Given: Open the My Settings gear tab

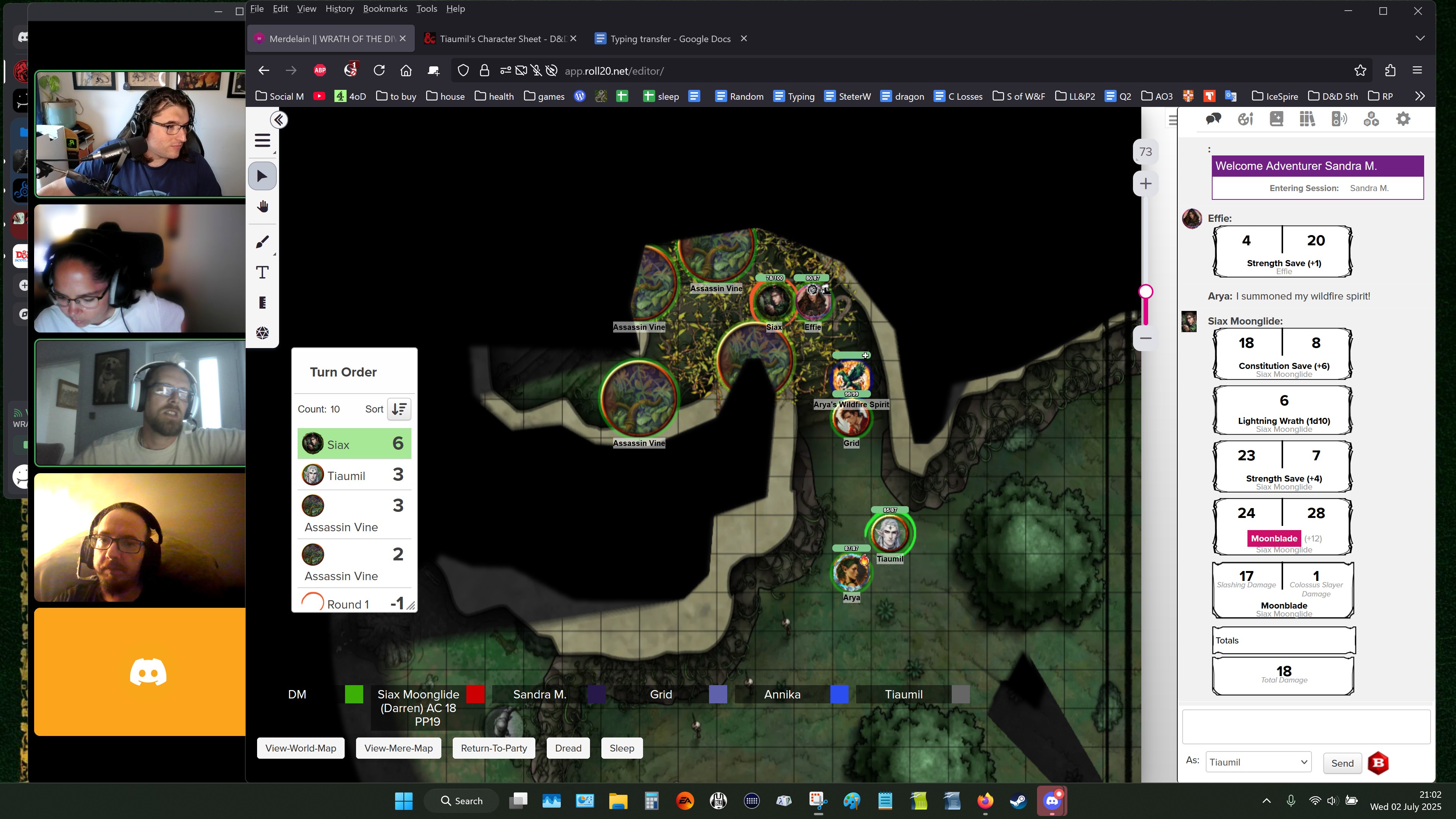Looking at the screenshot, I should click(1403, 119).
